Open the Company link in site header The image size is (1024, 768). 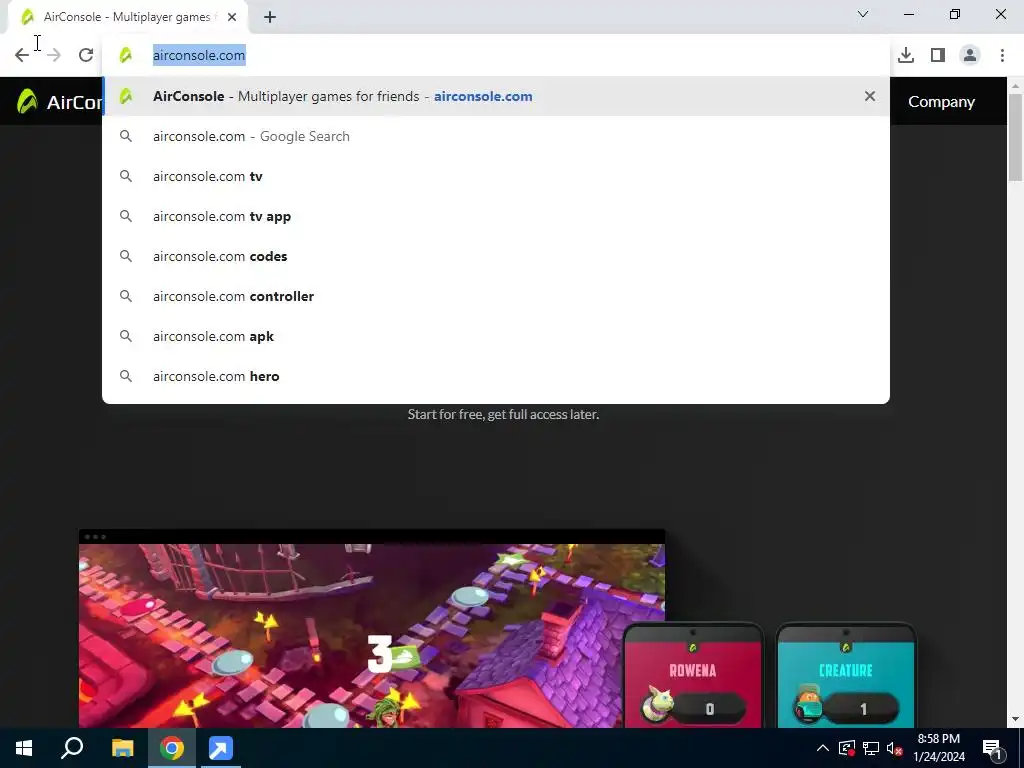tap(941, 102)
